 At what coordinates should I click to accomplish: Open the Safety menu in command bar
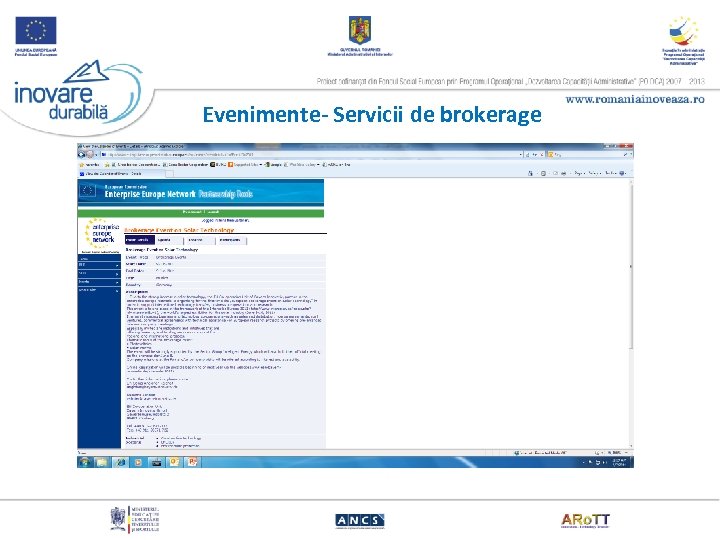pyautogui.click(x=596, y=174)
